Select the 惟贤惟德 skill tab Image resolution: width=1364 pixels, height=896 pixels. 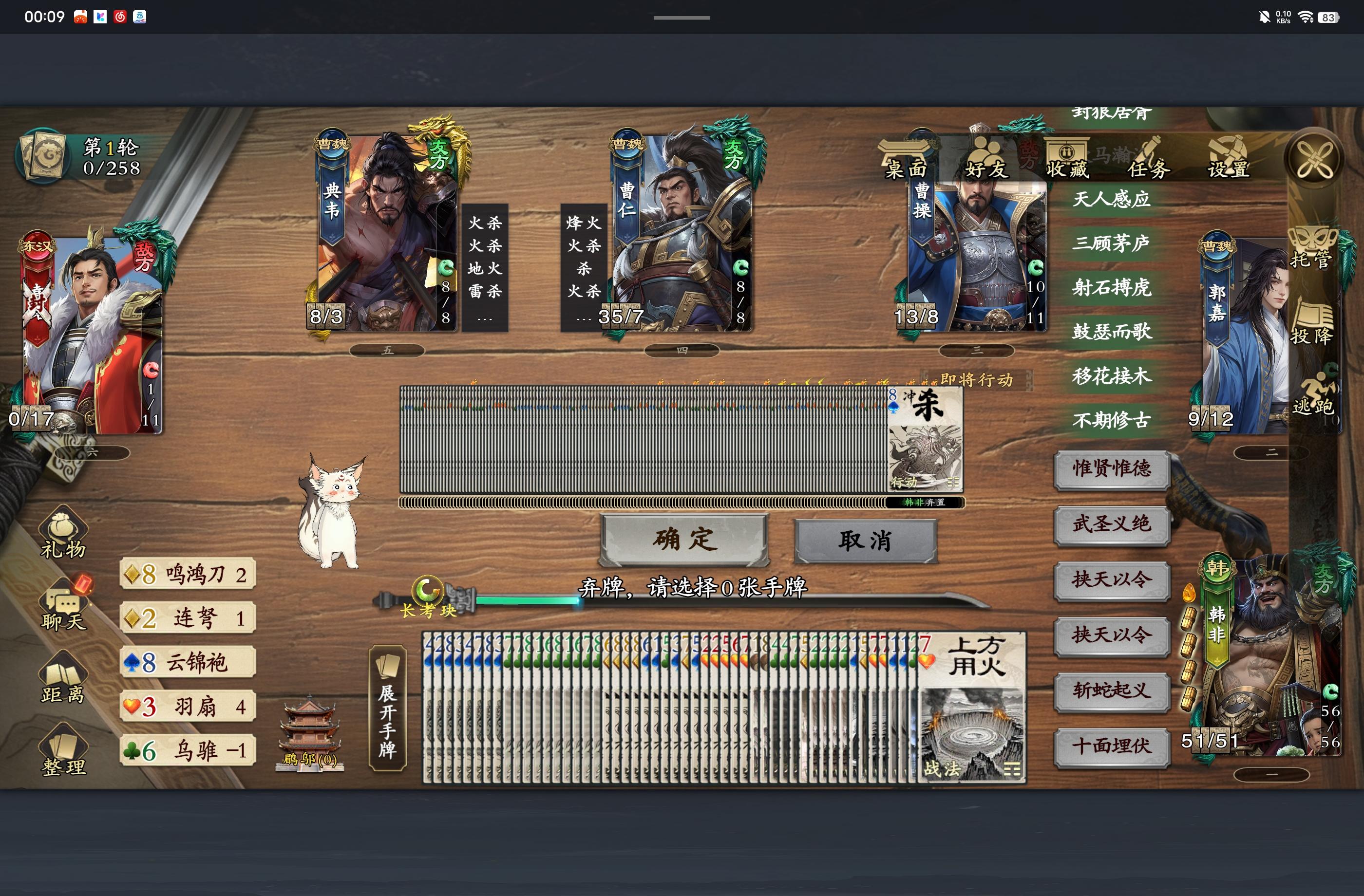[1111, 469]
